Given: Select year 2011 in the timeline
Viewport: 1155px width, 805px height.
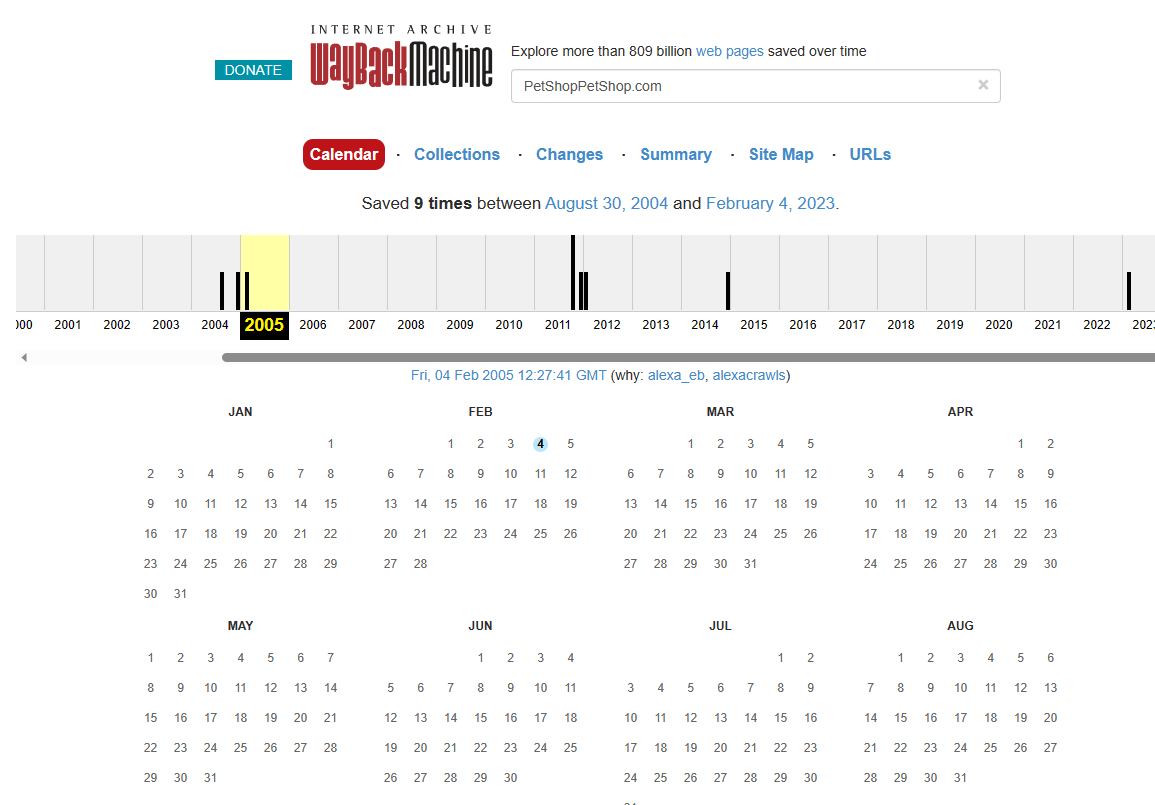Looking at the screenshot, I should (558, 325).
